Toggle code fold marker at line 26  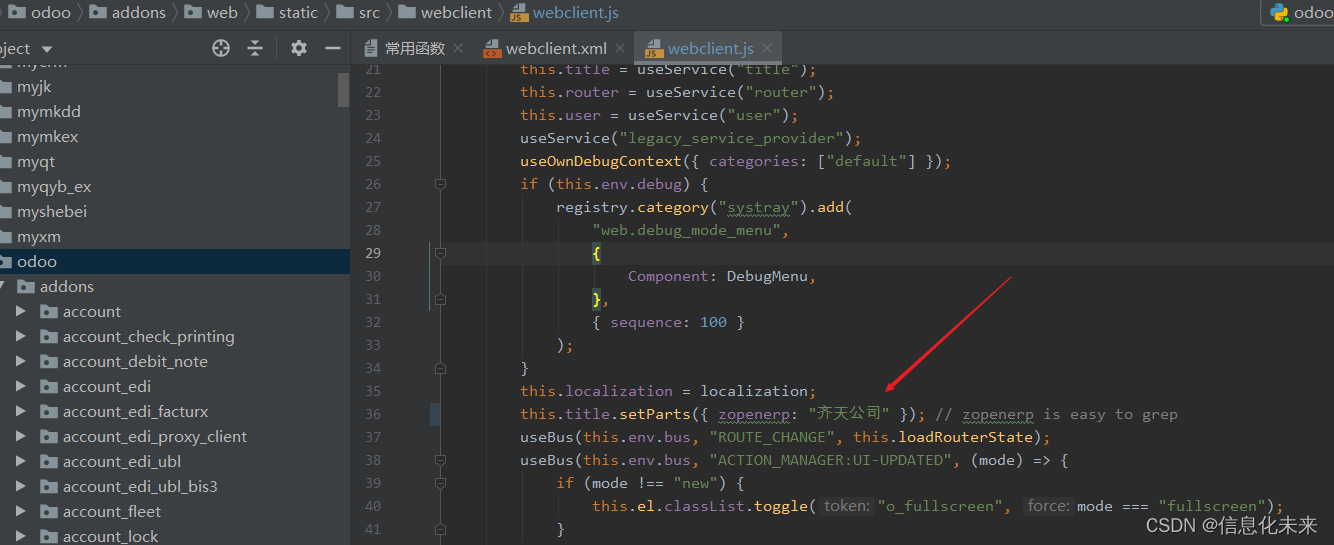pos(440,184)
